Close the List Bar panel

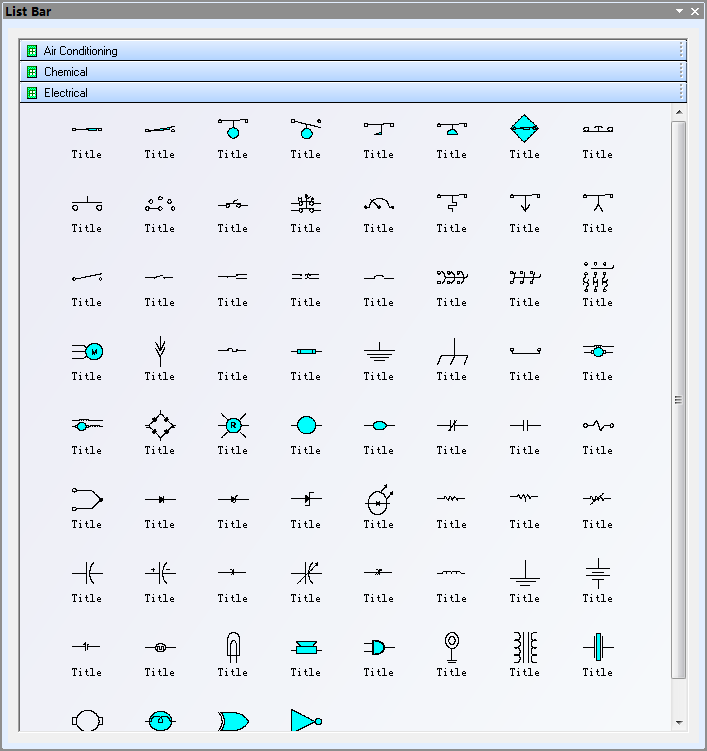(x=695, y=11)
